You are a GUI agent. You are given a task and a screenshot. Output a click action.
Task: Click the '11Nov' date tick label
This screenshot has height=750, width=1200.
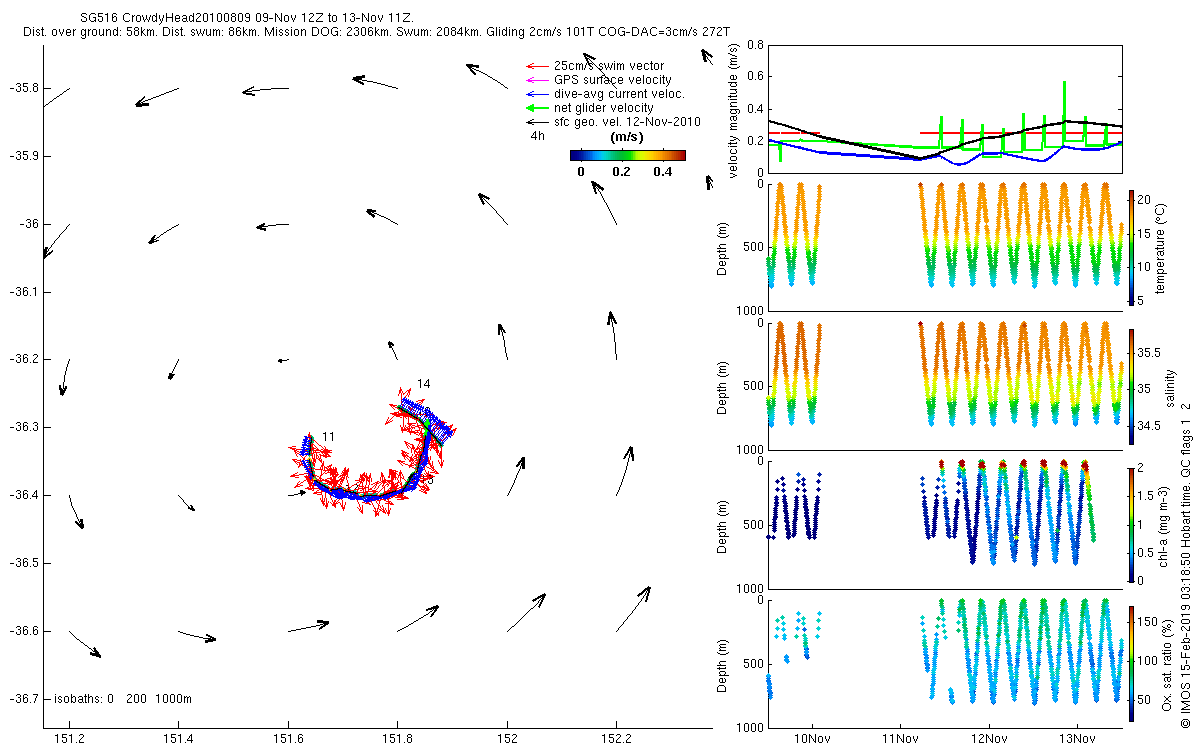(x=901, y=739)
